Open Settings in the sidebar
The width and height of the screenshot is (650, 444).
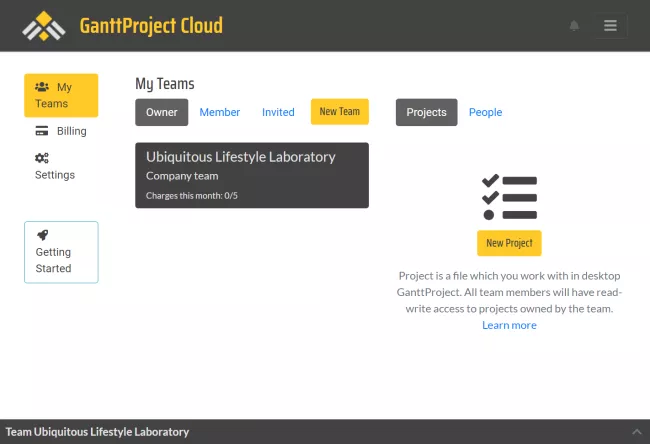coord(61,166)
